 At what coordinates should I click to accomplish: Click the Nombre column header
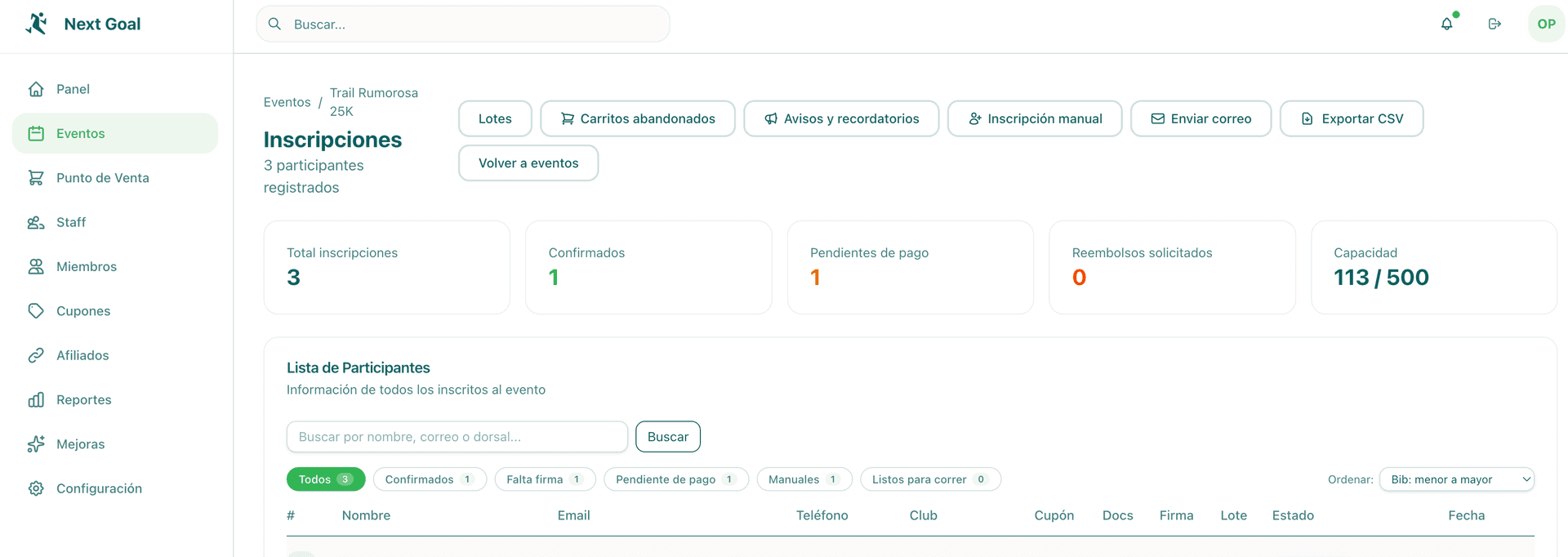[x=366, y=515]
